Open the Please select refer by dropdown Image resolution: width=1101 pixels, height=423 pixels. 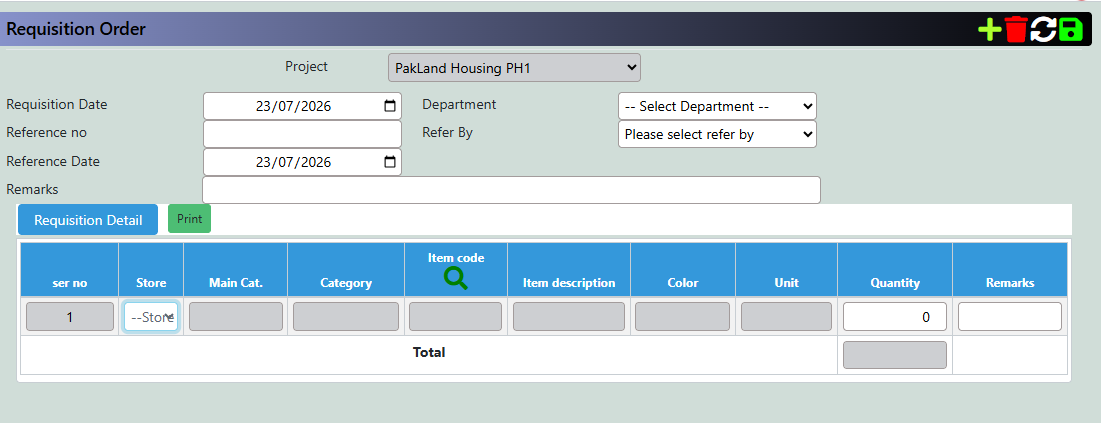[x=717, y=134]
